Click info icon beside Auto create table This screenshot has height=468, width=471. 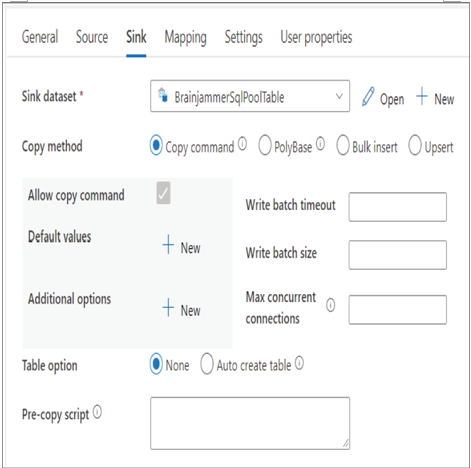(299, 363)
